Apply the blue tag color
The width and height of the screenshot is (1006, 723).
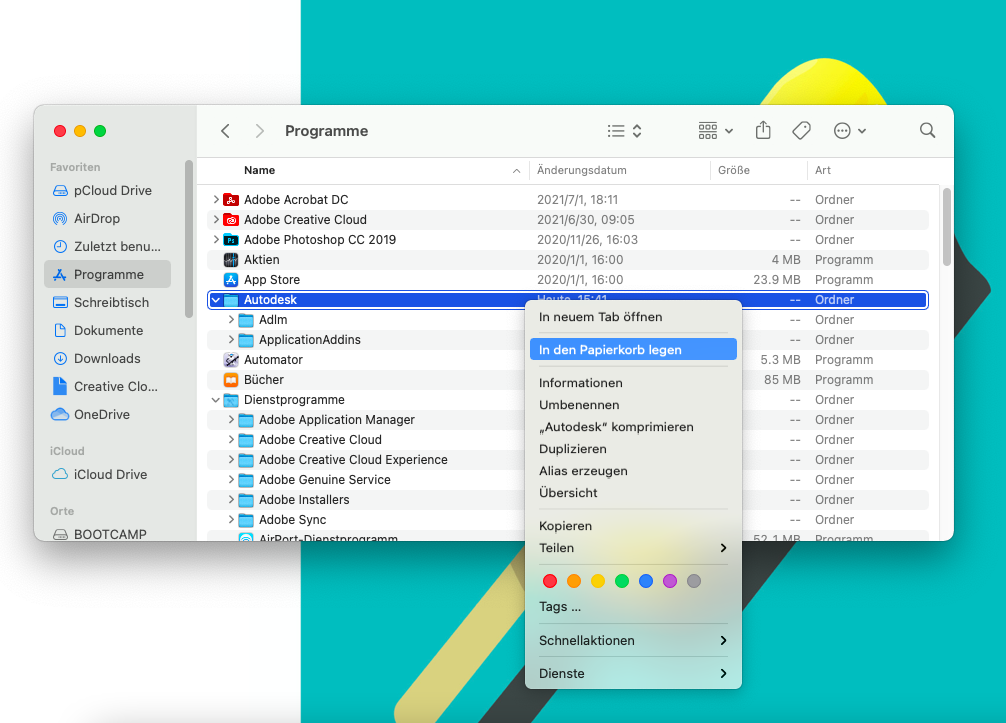(x=646, y=581)
